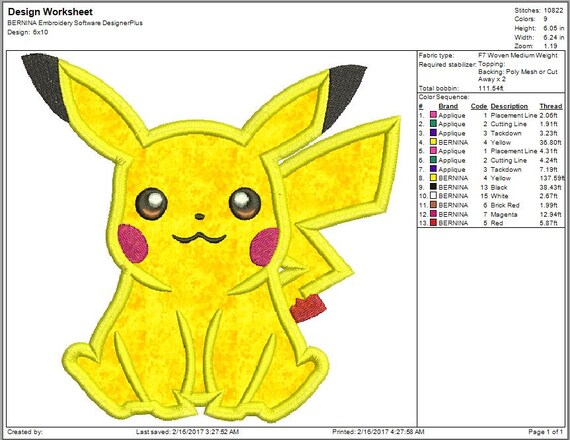Viewport: 570px width, 440px height.
Task: Click the white swatch in row 10
Action: pos(433,196)
